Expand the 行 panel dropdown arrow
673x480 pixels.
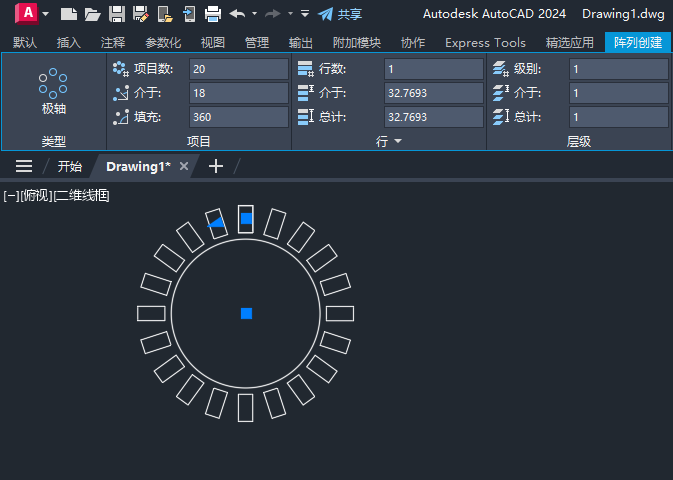point(398,142)
